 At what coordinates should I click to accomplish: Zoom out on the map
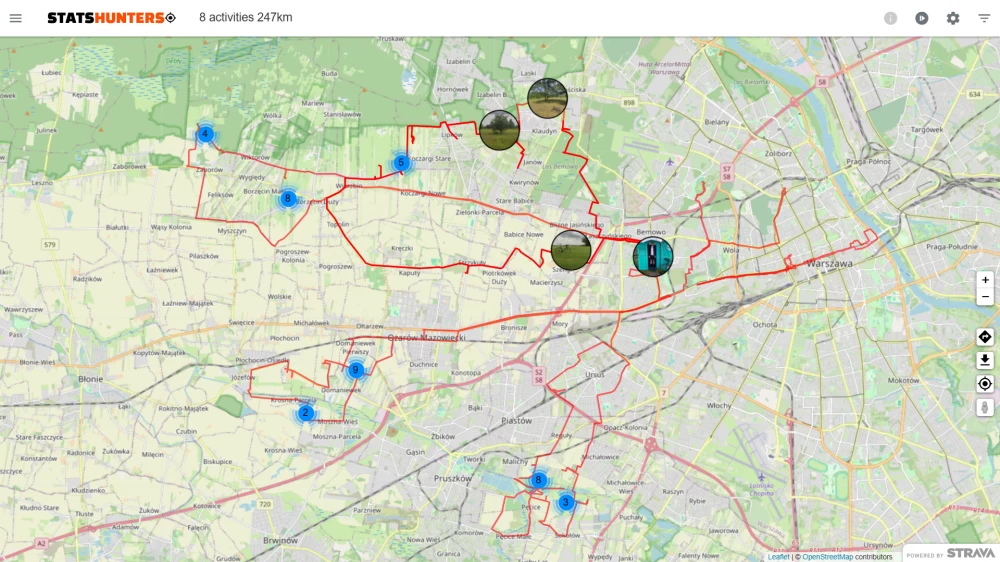click(x=985, y=297)
